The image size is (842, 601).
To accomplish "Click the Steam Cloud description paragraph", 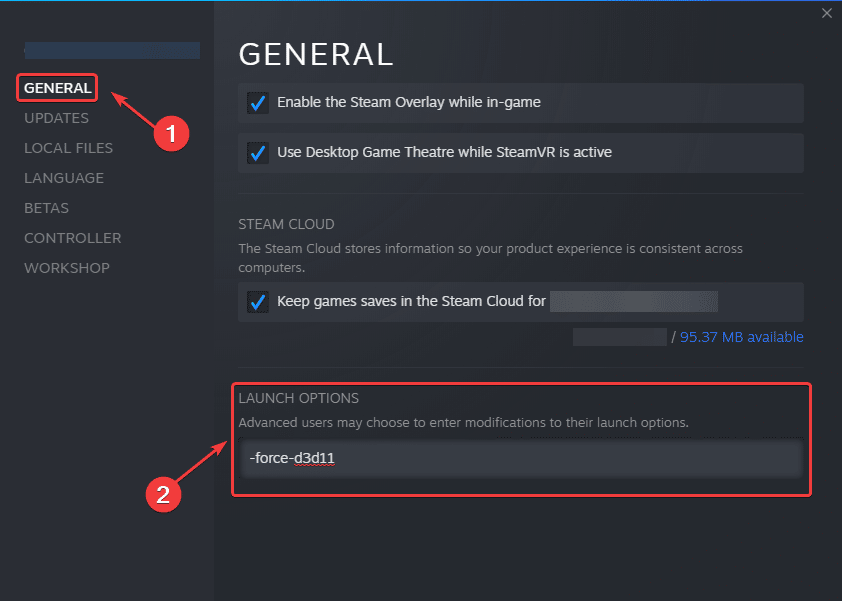I will click(x=490, y=258).
